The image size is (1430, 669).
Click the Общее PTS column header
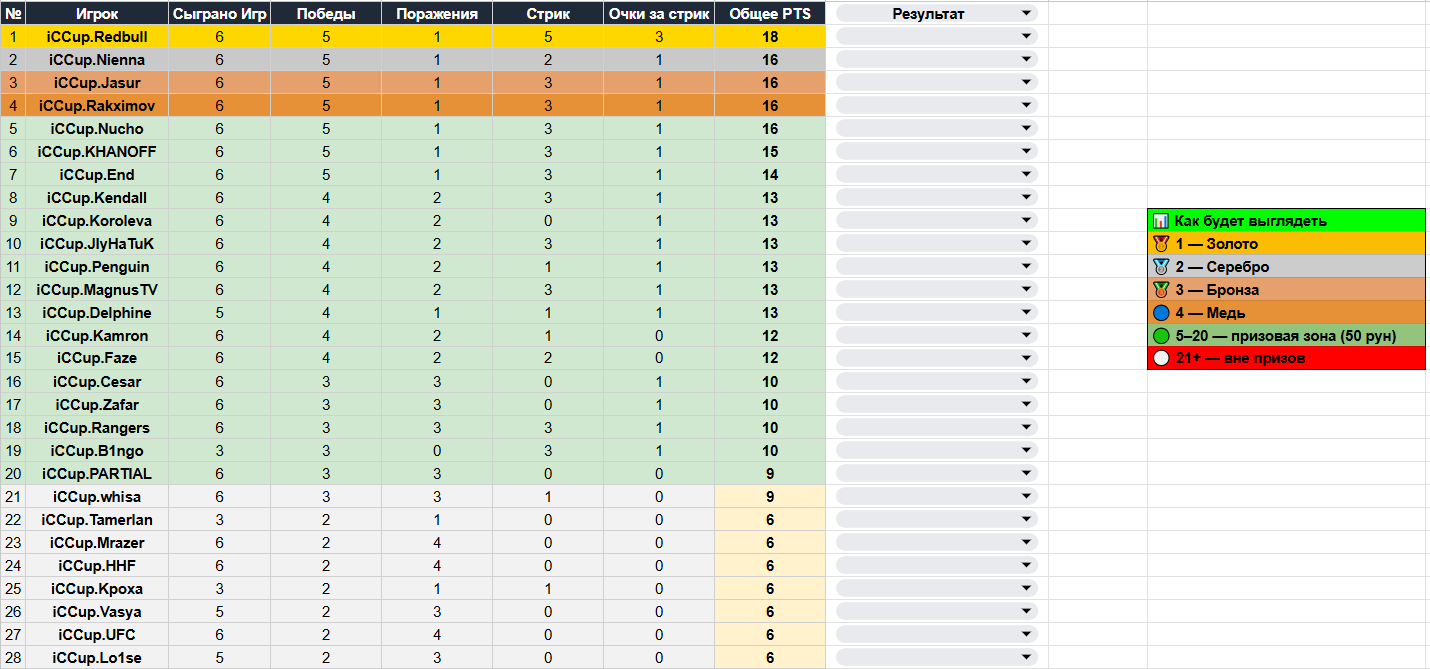(x=770, y=14)
